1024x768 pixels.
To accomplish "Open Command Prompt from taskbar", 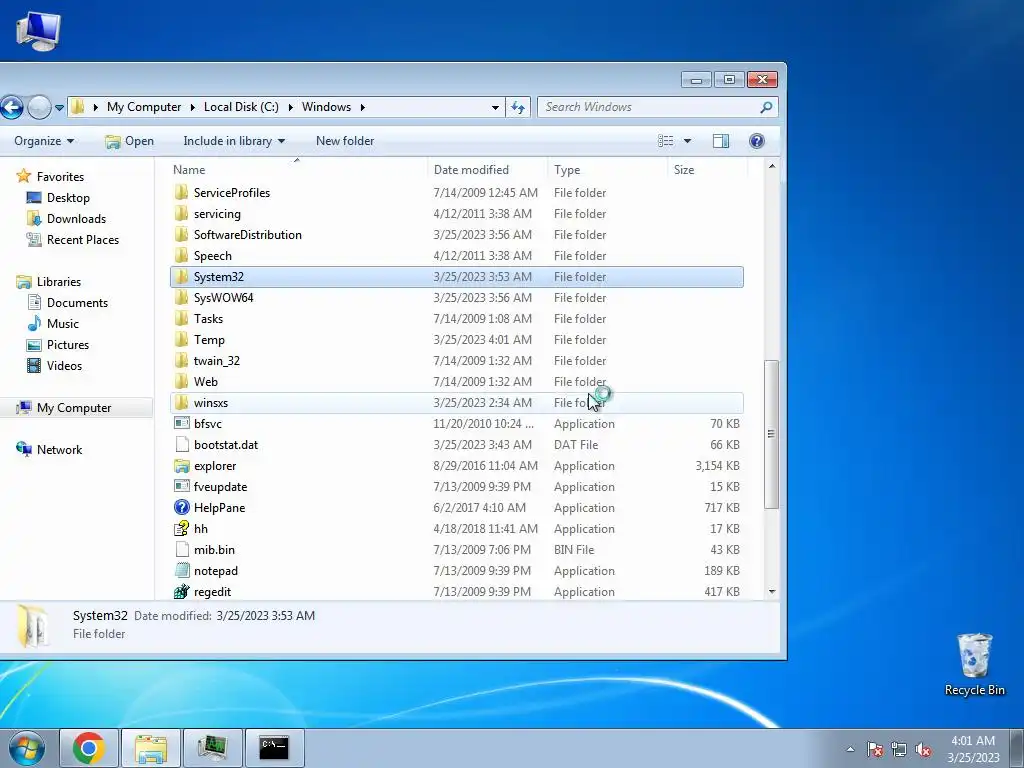I will 274,748.
